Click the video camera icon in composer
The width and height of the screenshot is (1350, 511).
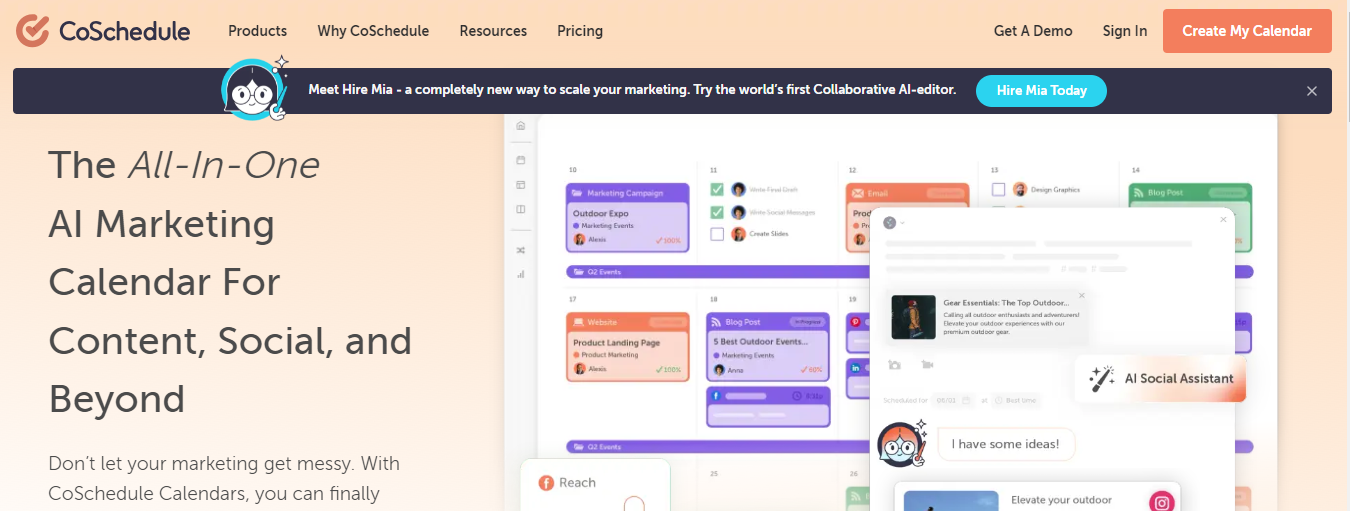(927, 366)
